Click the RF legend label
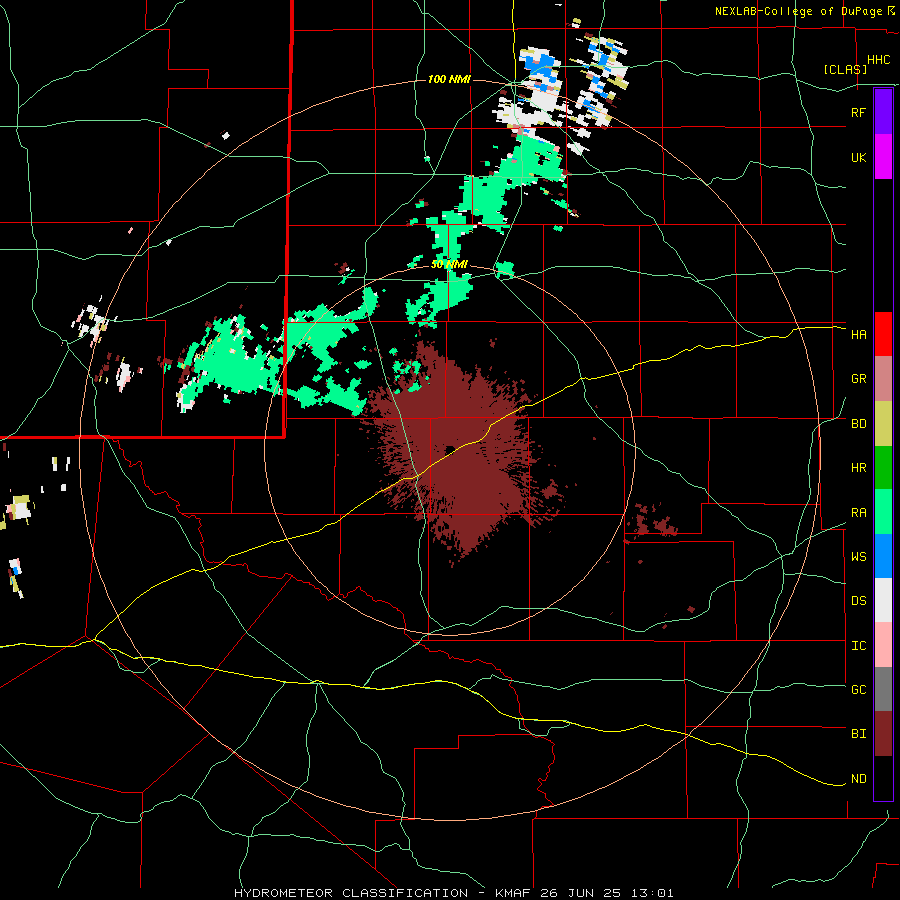The height and width of the screenshot is (900, 900). click(x=858, y=112)
